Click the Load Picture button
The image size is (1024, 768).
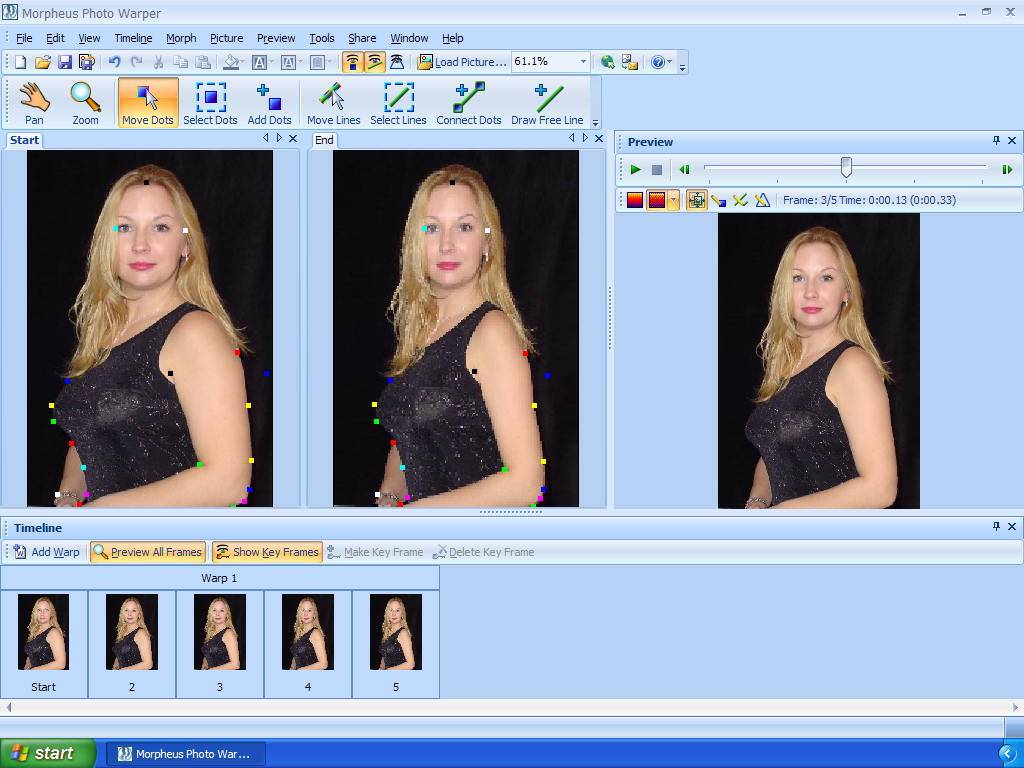tap(462, 62)
